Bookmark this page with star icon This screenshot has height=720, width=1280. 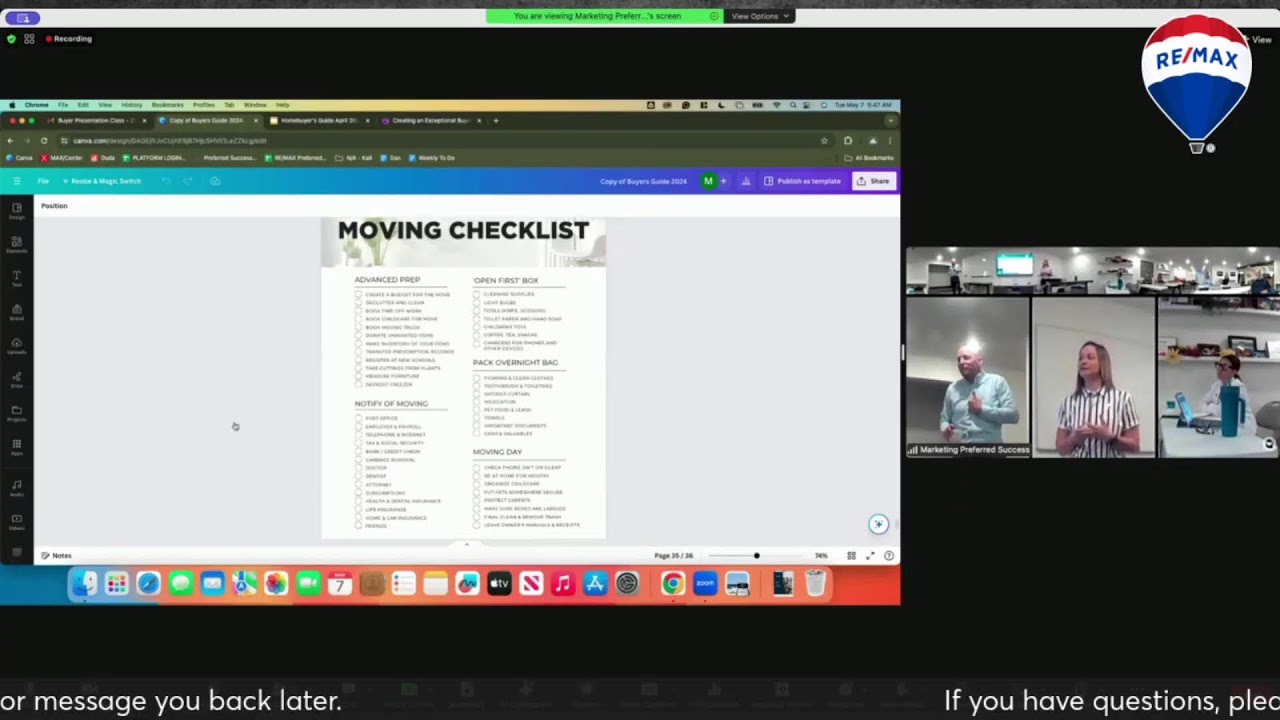(x=824, y=140)
